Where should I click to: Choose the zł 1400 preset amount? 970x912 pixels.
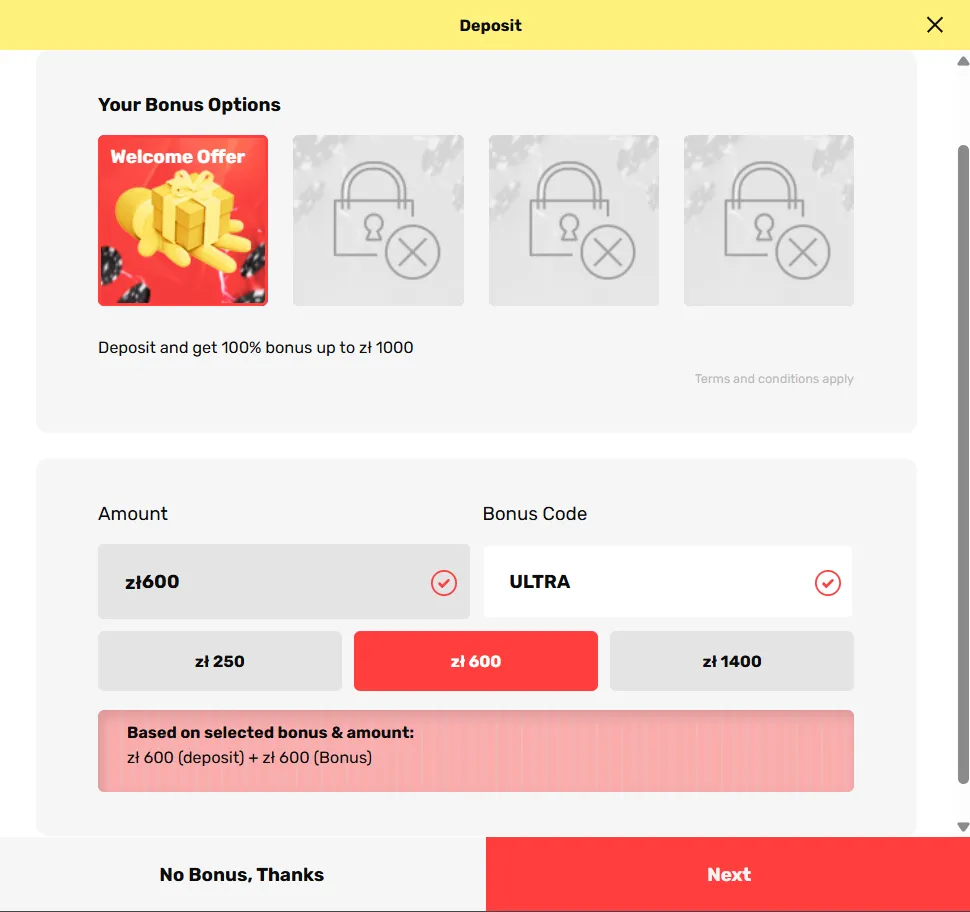(x=732, y=661)
